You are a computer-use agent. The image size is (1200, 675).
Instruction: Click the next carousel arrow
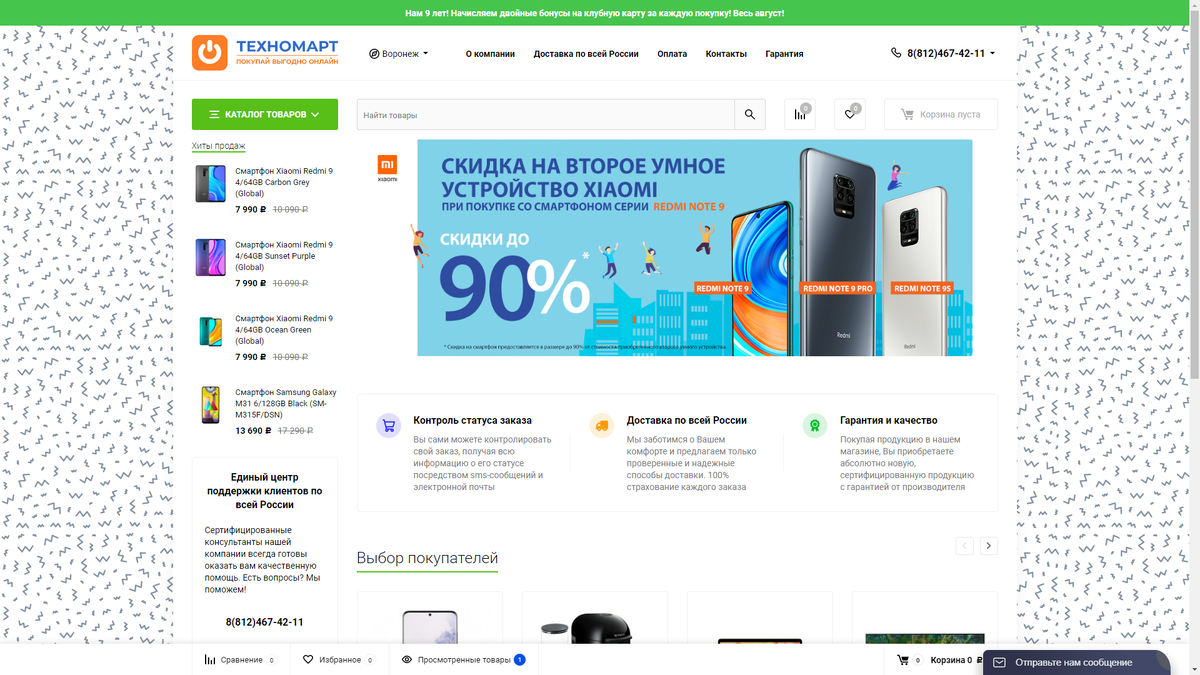tap(988, 546)
